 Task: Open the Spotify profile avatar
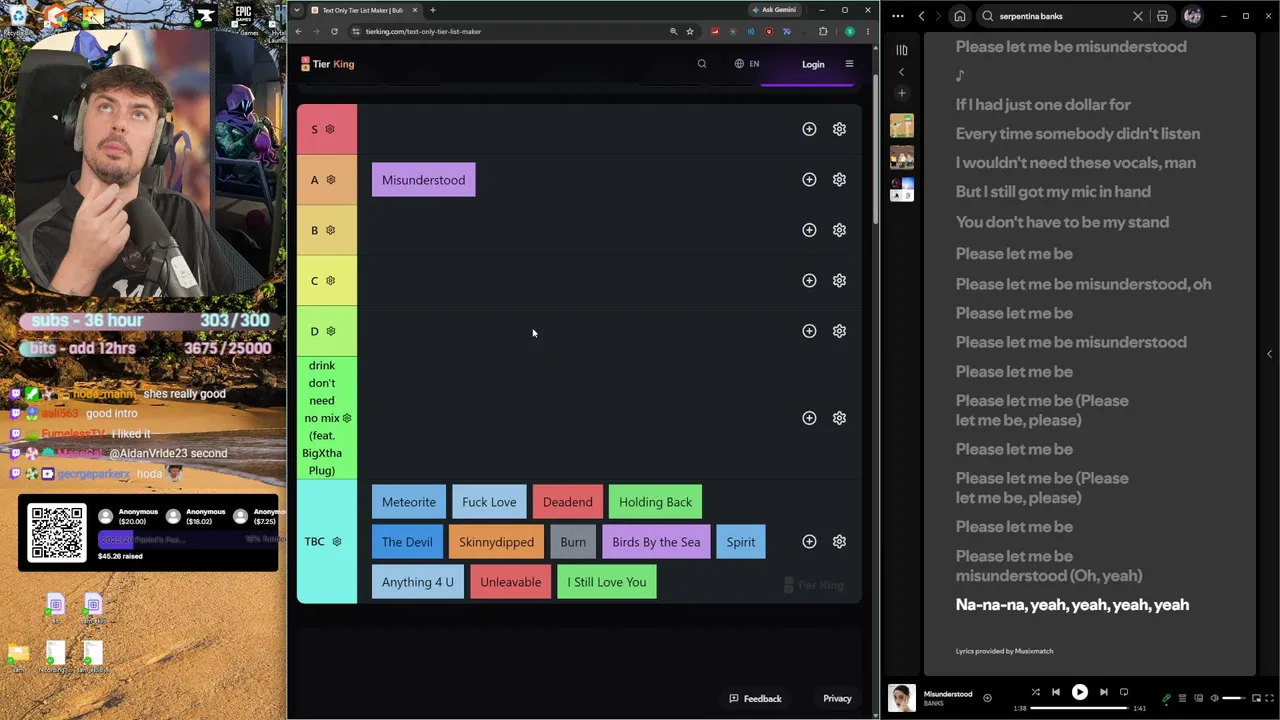pos(1192,16)
